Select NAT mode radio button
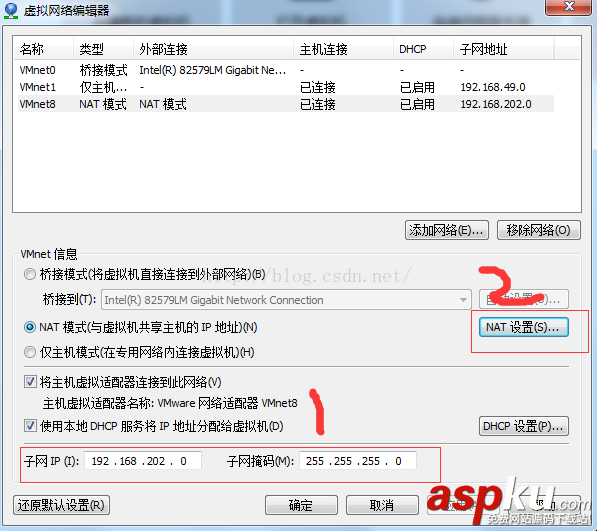This screenshot has height=531, width=597. click(x=30, y=327)
